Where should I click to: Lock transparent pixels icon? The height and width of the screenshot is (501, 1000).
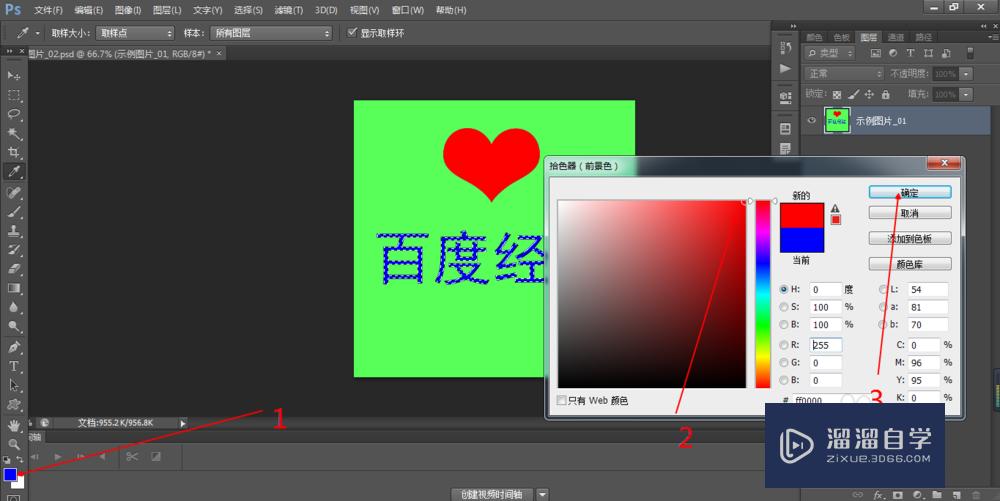click(837, 94)
